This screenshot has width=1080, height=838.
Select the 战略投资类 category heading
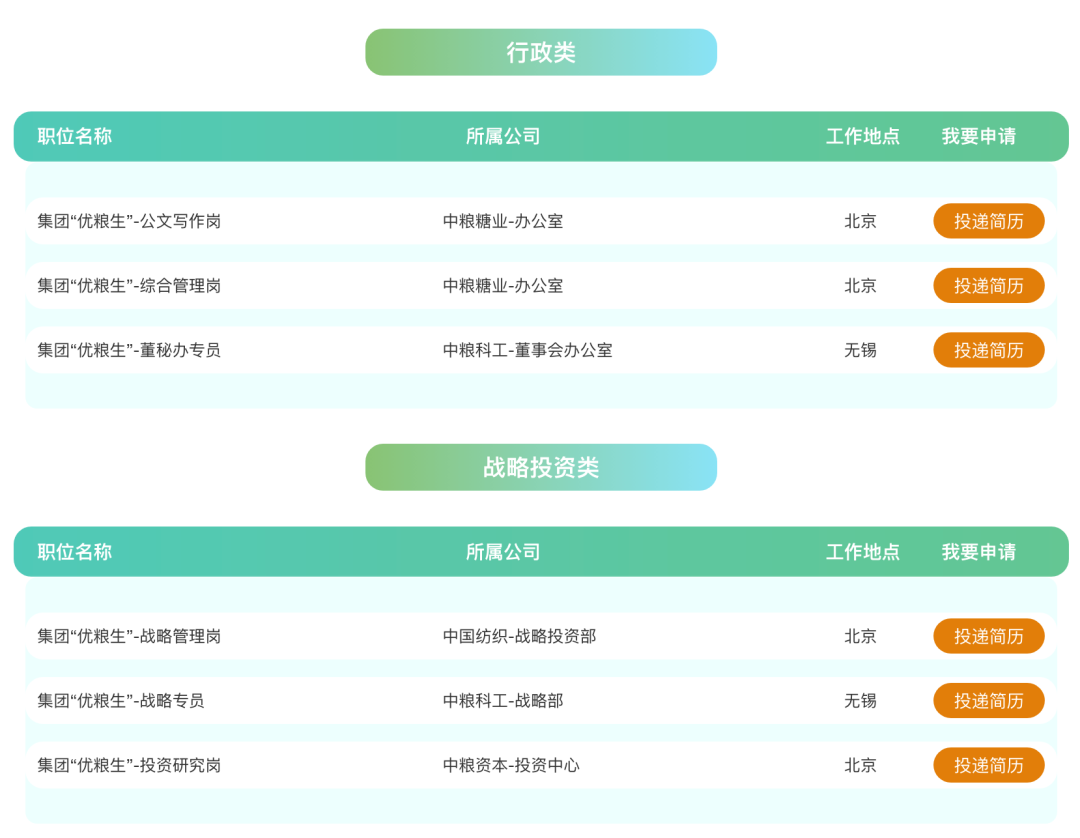(x=541, y=467)
